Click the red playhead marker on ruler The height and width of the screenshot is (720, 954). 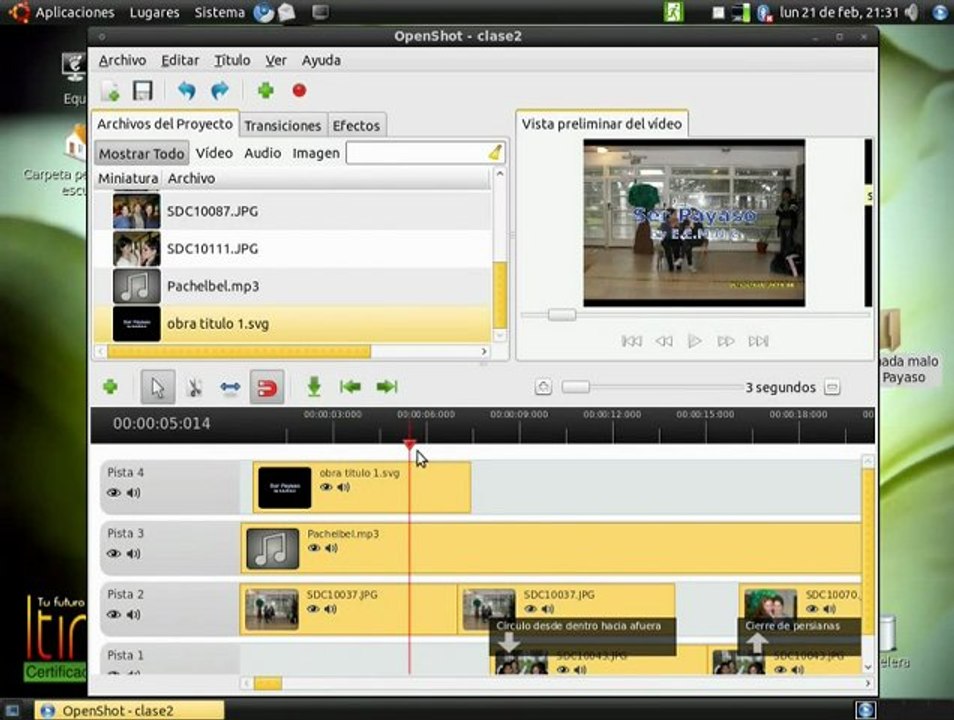[x=410, y=445]
